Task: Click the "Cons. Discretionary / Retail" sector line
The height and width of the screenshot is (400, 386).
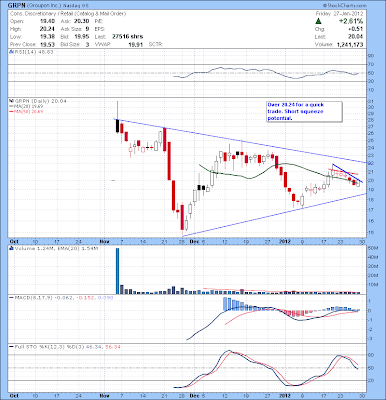Action: point(68,14)
